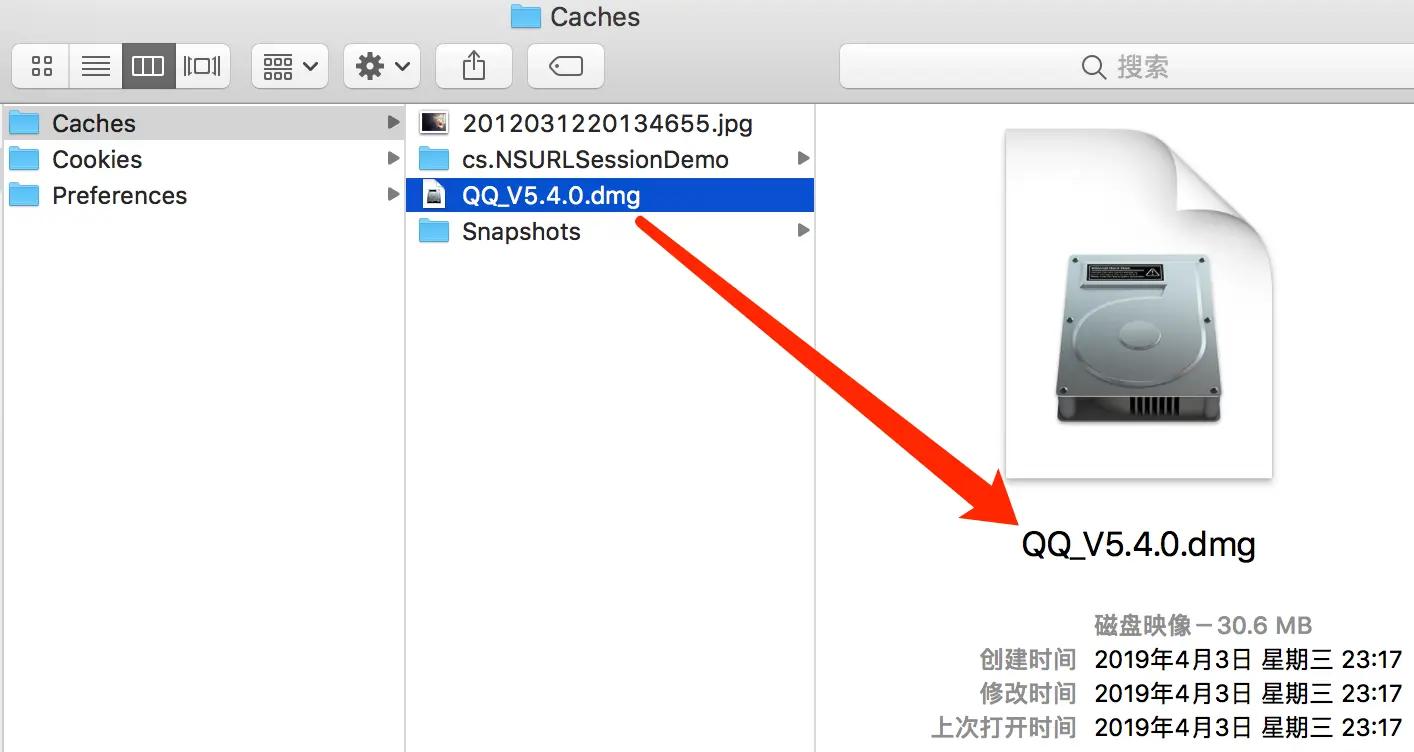Screen dimensions: 1414x752
Task: Expand arrow next to Snapshots
Action: [803, 230]
